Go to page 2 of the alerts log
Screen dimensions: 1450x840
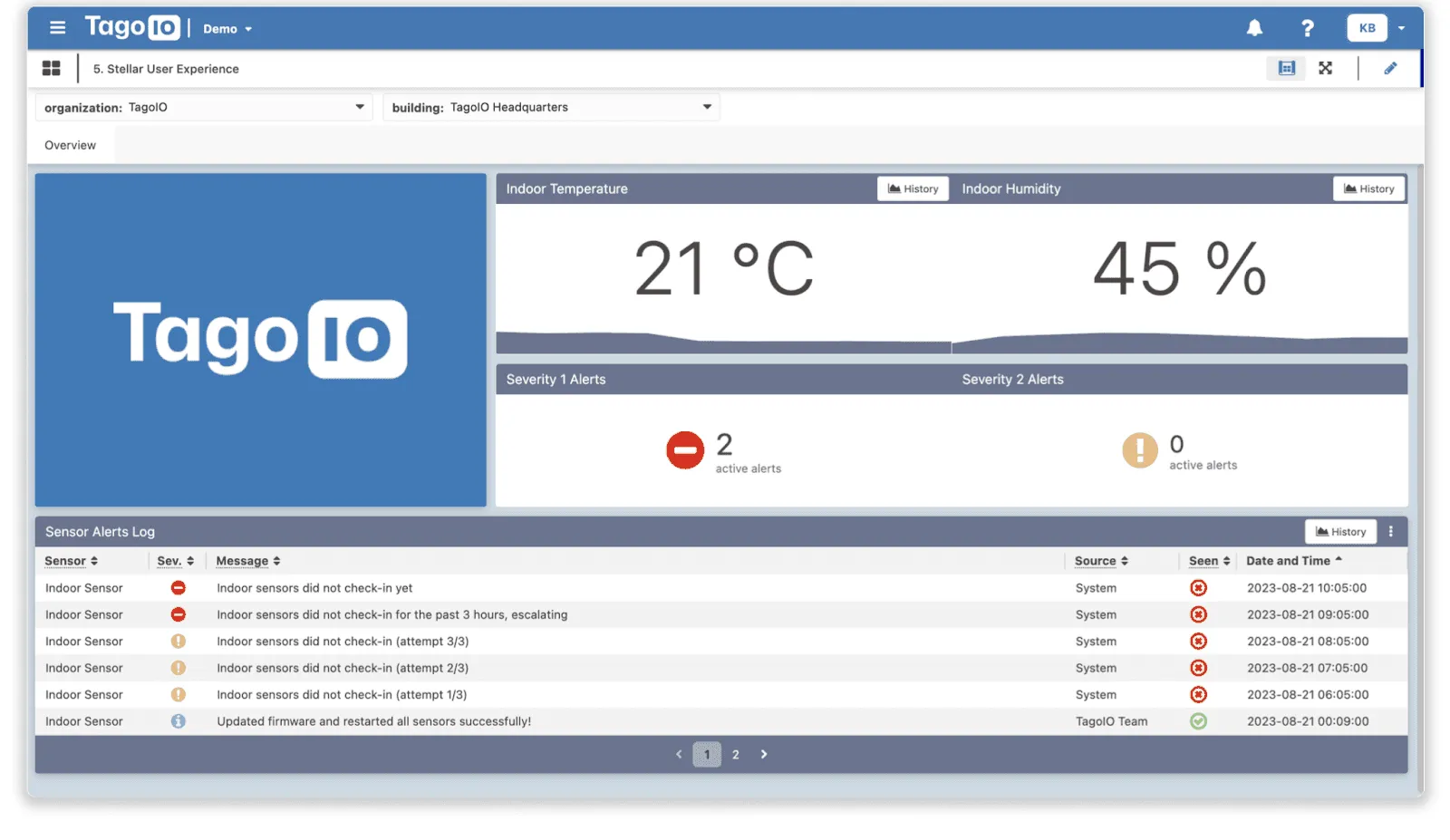coord(735,753)
